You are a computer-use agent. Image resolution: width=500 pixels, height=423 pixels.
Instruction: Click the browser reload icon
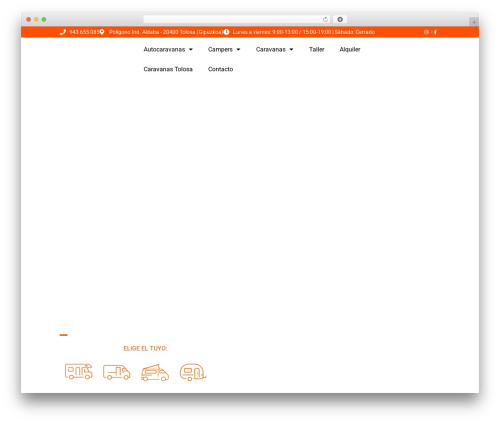325,20
